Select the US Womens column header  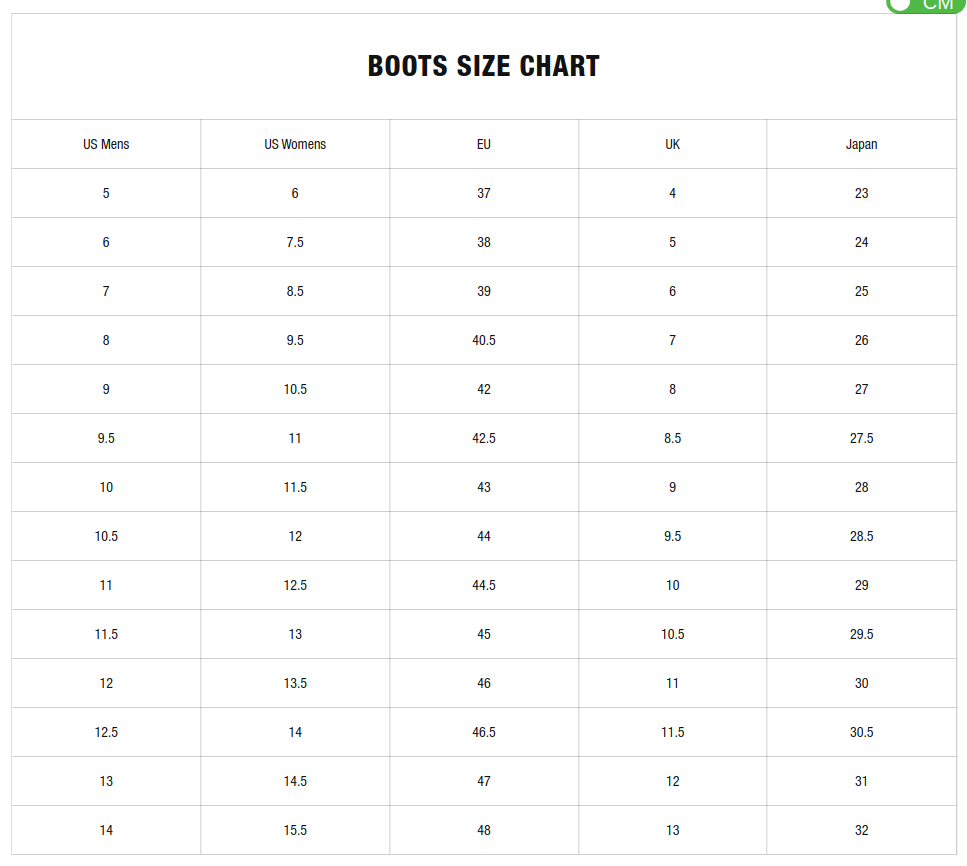click(x=294, y=144)
